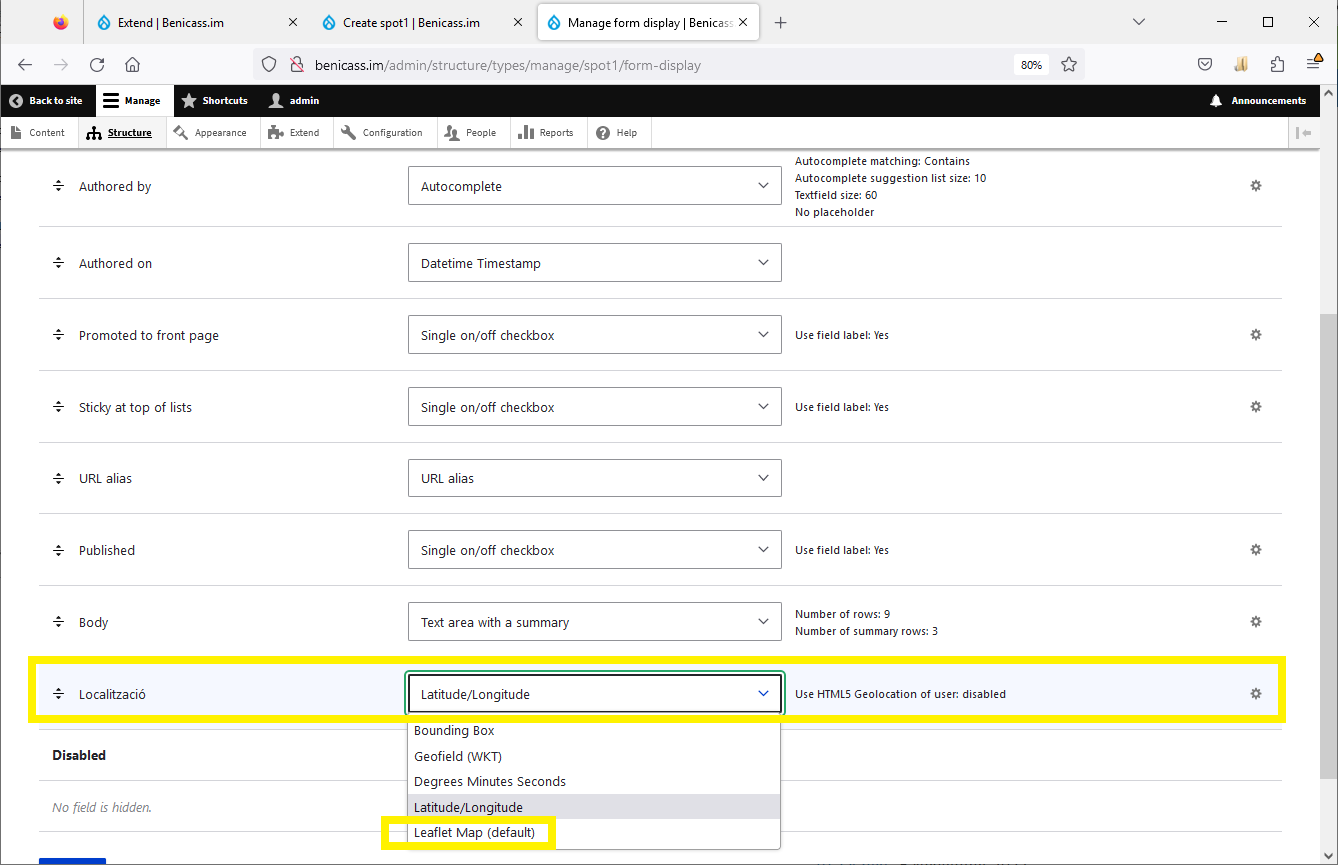The width and height of the screenshot is (1338, 865).
Task: Open a new browser tab
Action: (x=781, y=22)
